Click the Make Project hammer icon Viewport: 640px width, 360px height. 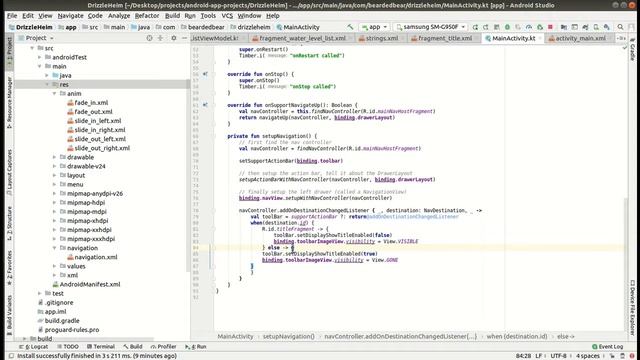pos(350,27)
